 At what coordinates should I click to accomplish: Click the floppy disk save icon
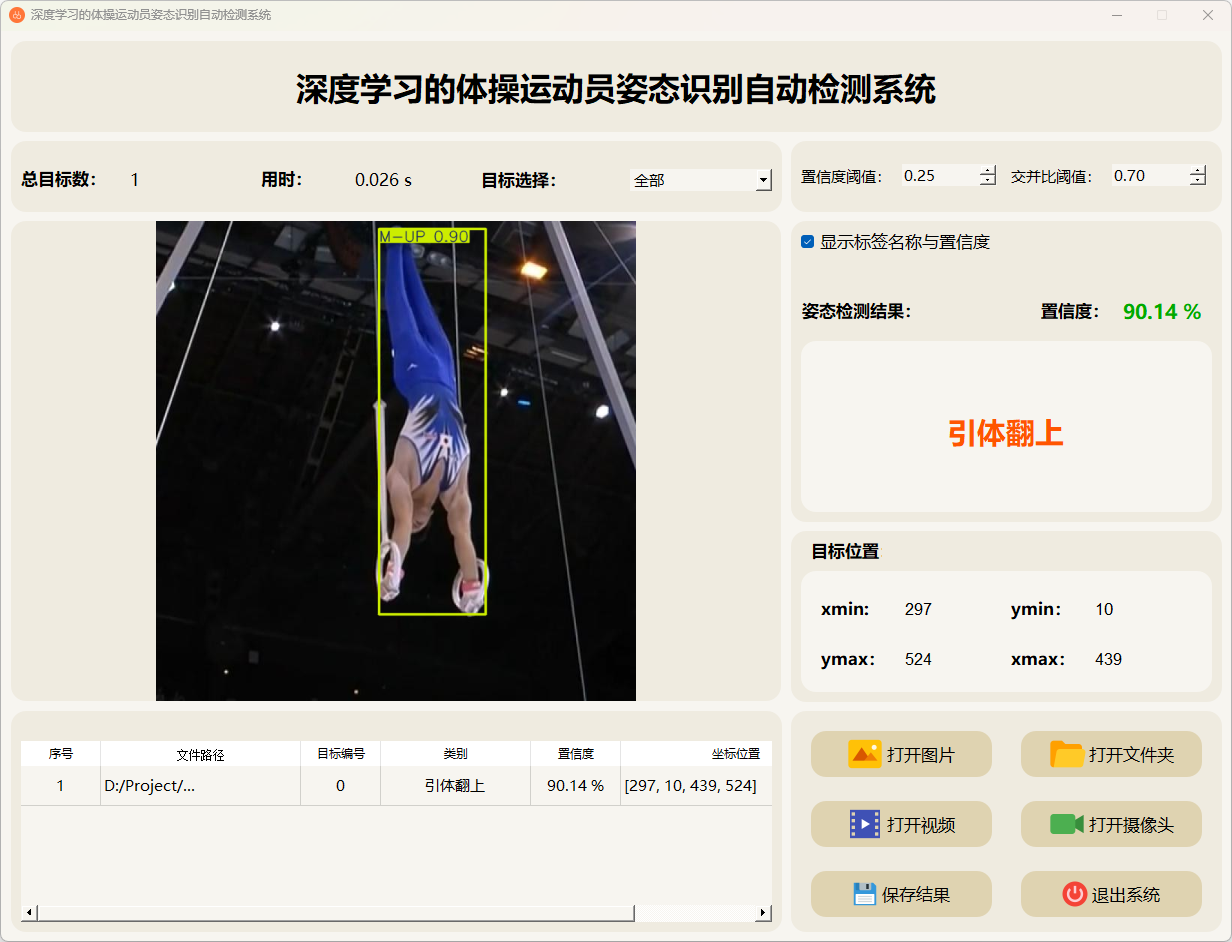(864, 894)
